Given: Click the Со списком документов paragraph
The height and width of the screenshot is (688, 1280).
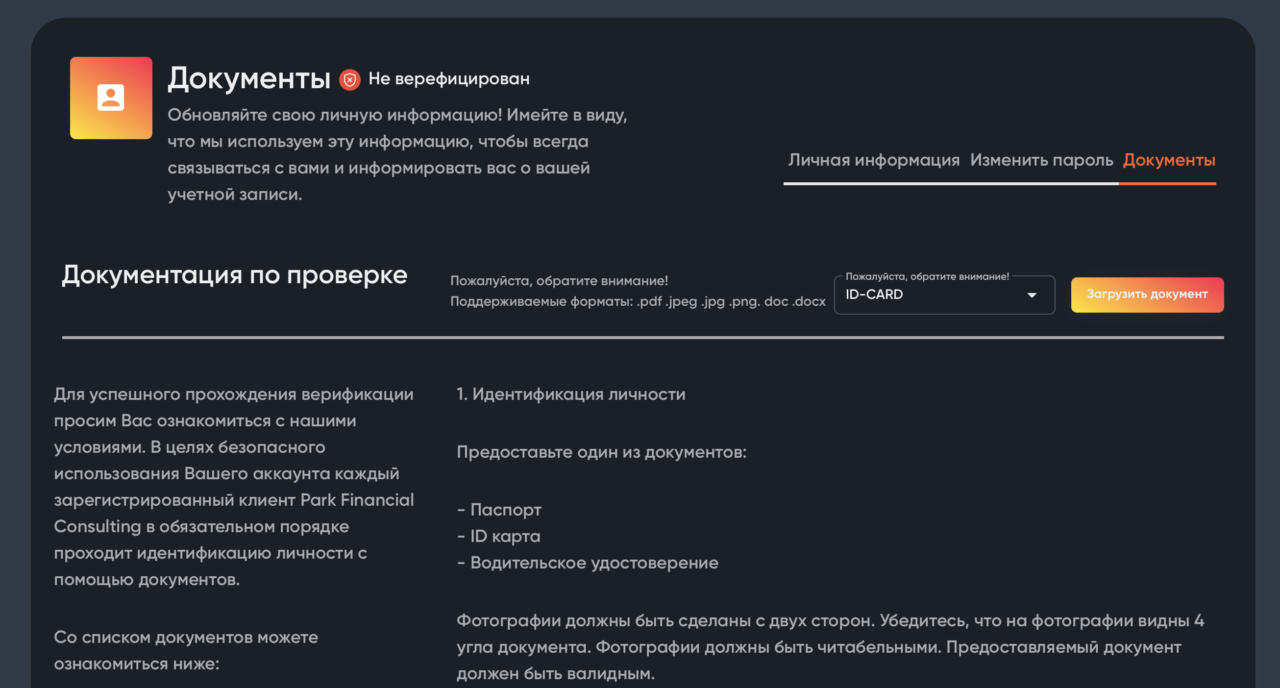Looking at the screenshot, I should click(186, 650).
